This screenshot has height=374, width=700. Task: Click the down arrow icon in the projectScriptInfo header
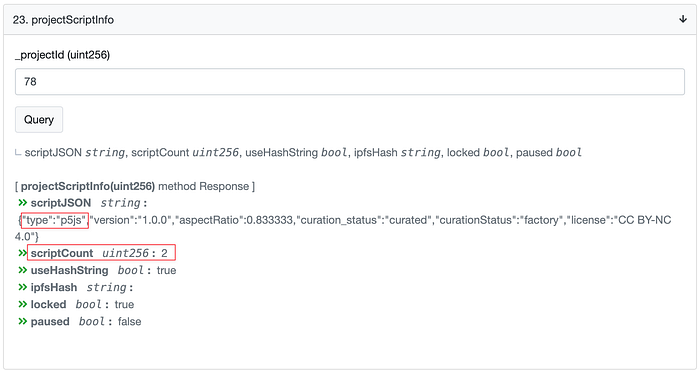click(x=683, y=19)
